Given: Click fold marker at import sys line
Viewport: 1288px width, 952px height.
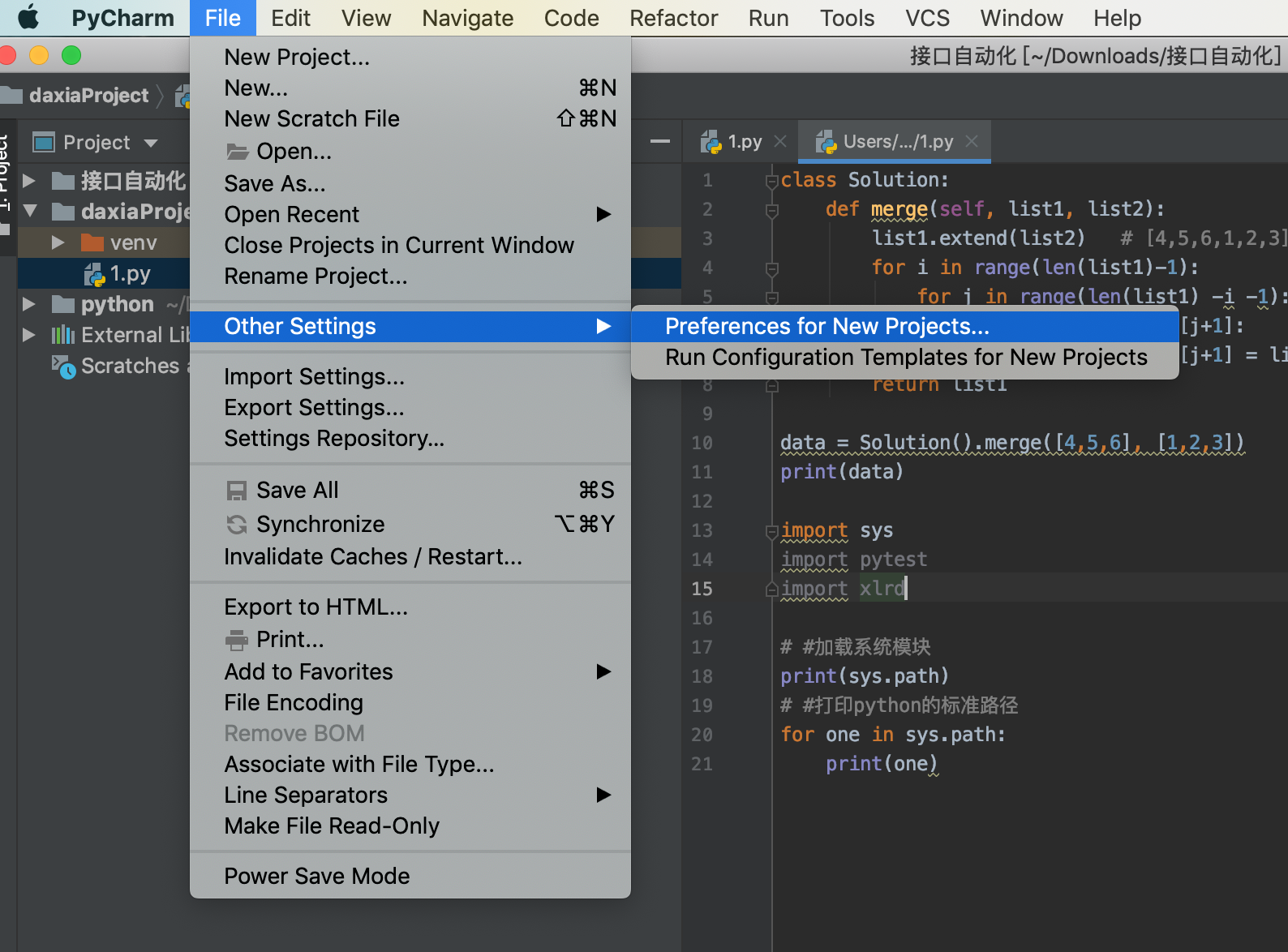Looking at the screenshot, I should click(772, 531).
